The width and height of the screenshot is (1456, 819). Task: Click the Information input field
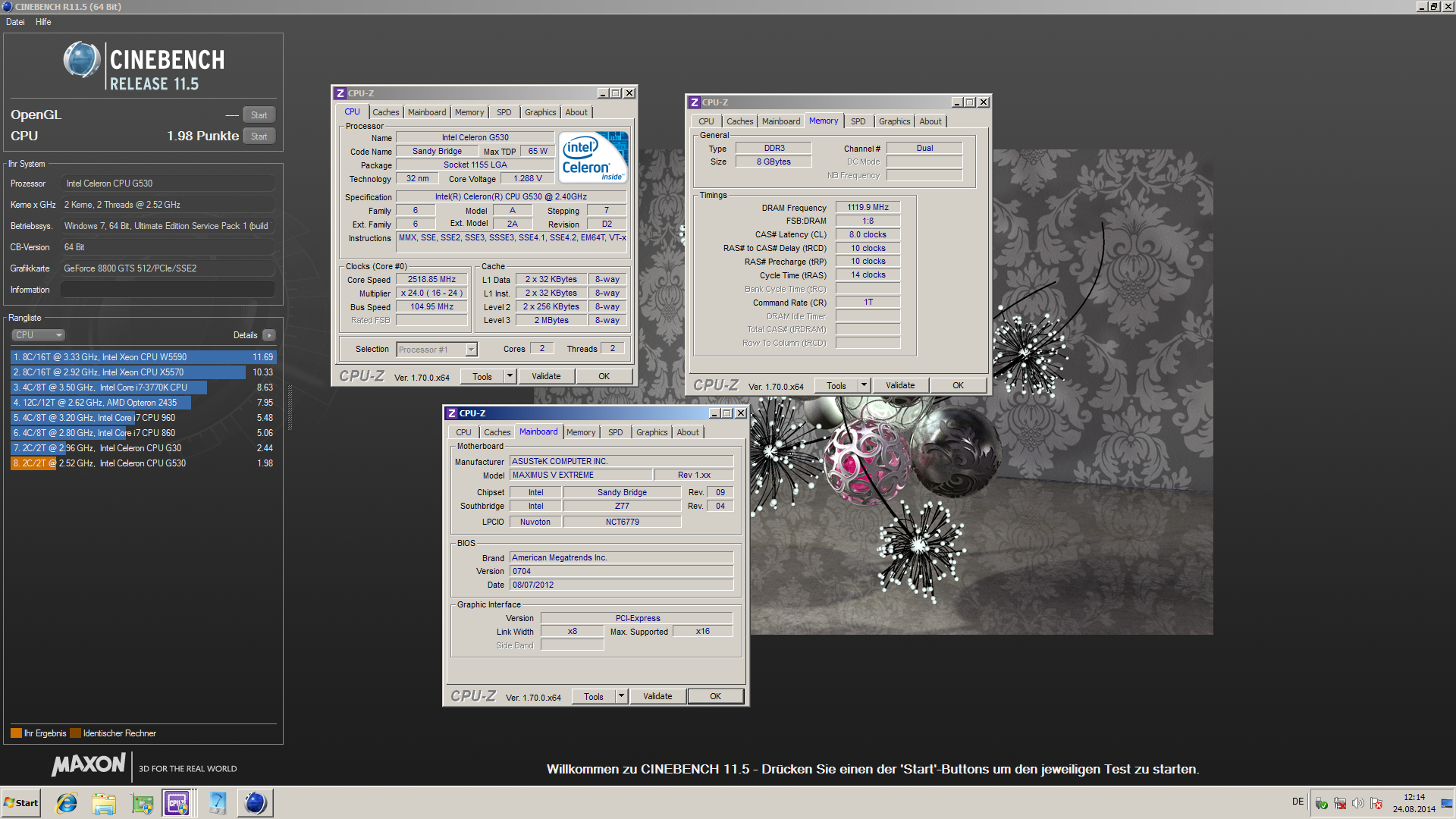(x=168, y=290)
